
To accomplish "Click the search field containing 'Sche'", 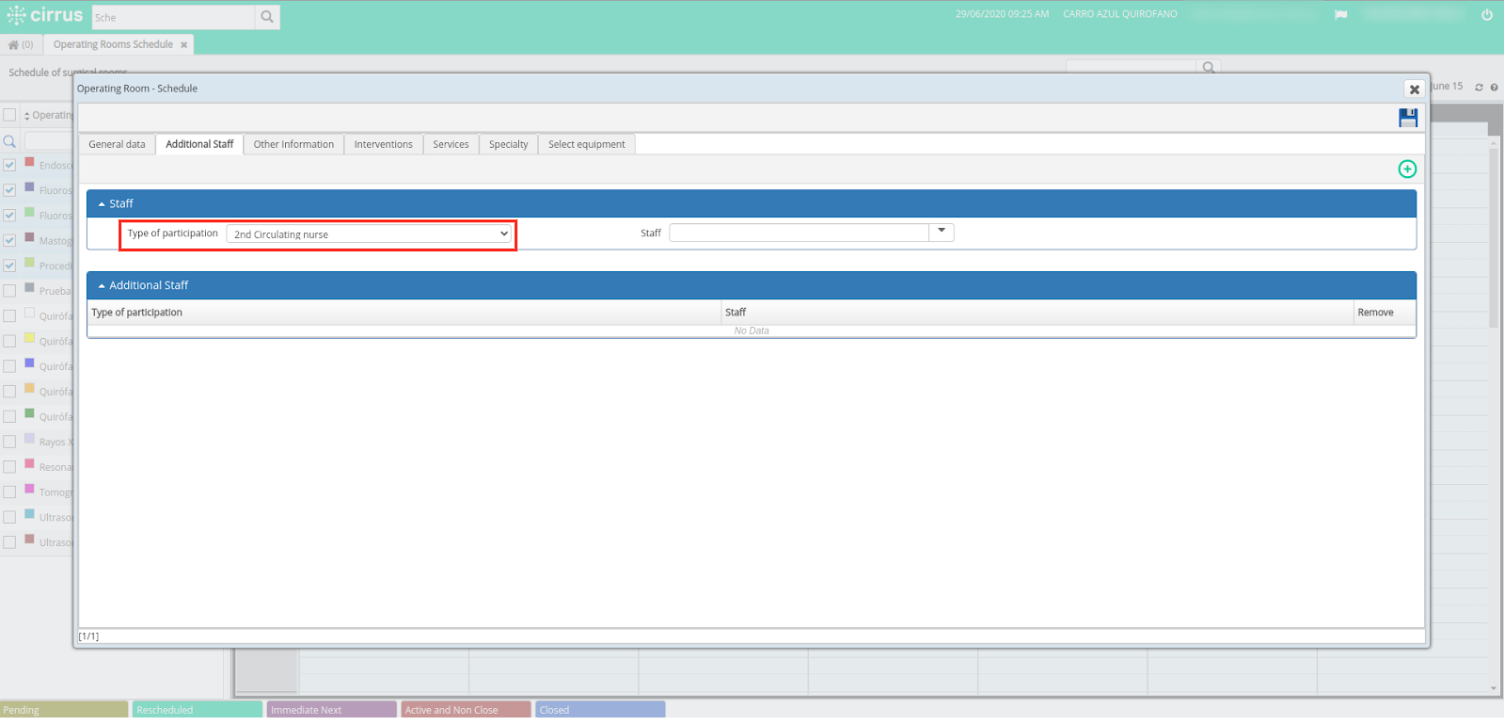I will pos(170,16).
